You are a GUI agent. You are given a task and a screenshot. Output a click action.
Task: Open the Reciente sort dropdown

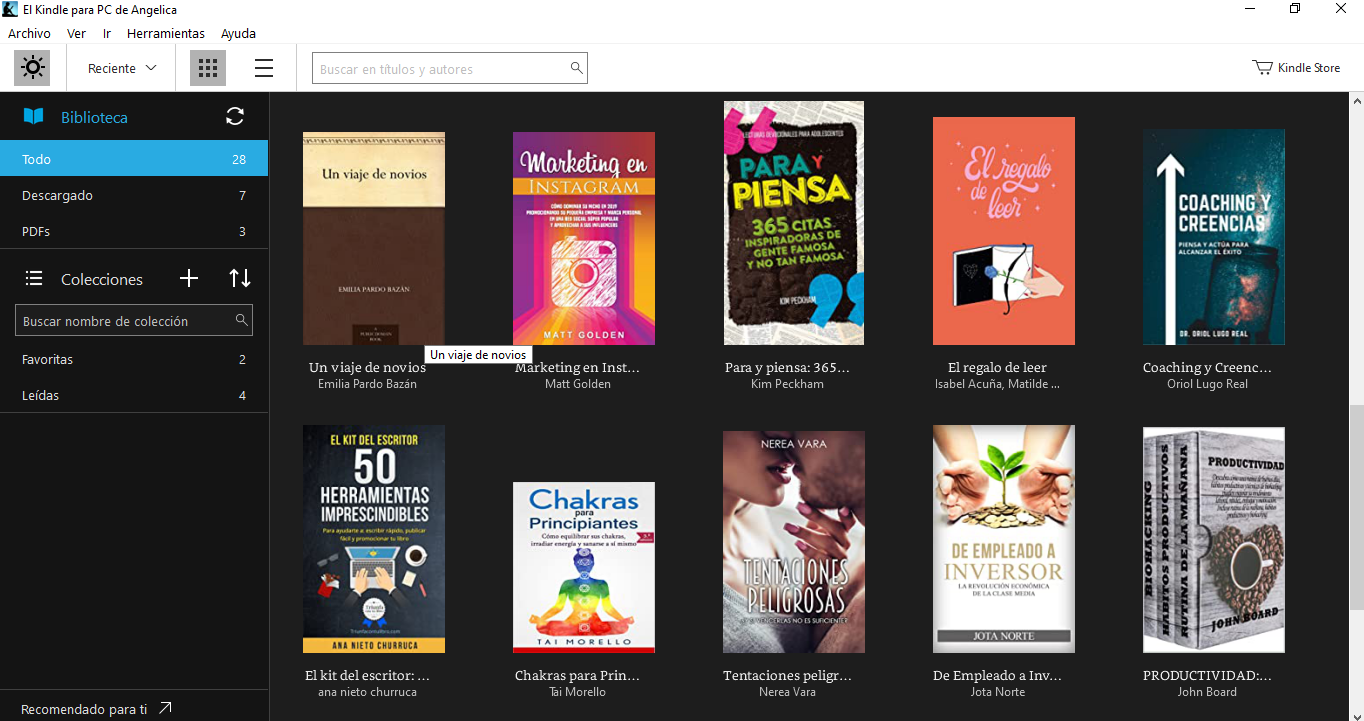(x=123, y=68)
